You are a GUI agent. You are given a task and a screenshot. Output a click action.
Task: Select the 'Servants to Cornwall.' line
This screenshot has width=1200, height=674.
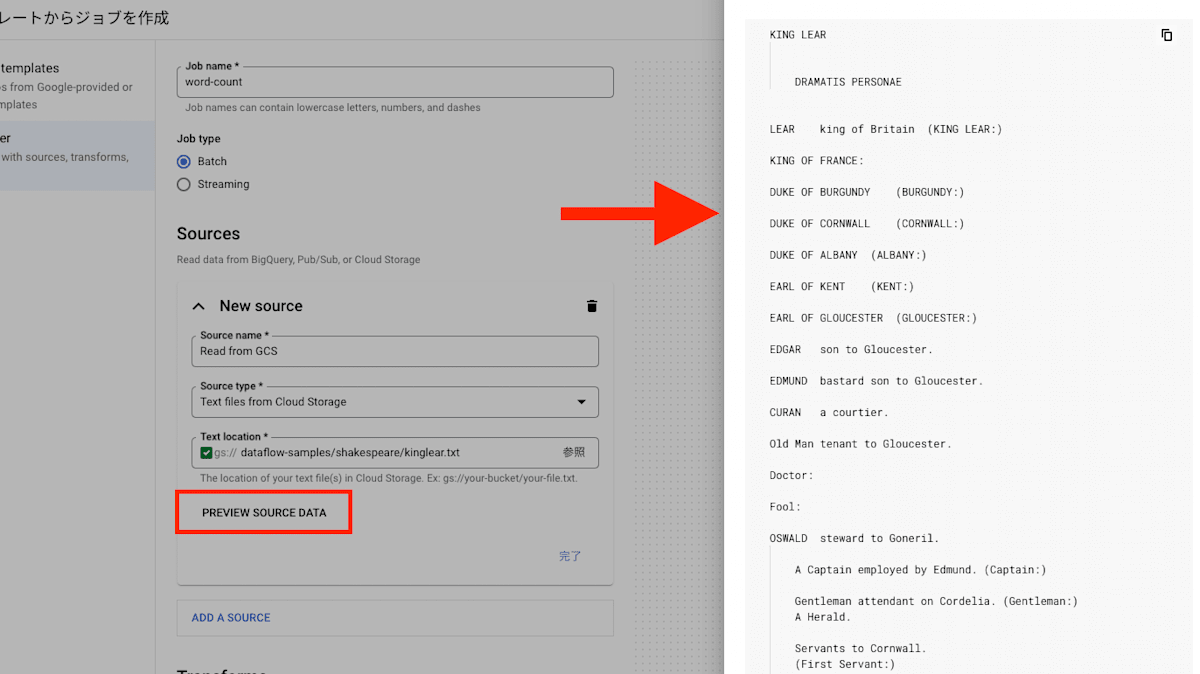pos(861,649)
